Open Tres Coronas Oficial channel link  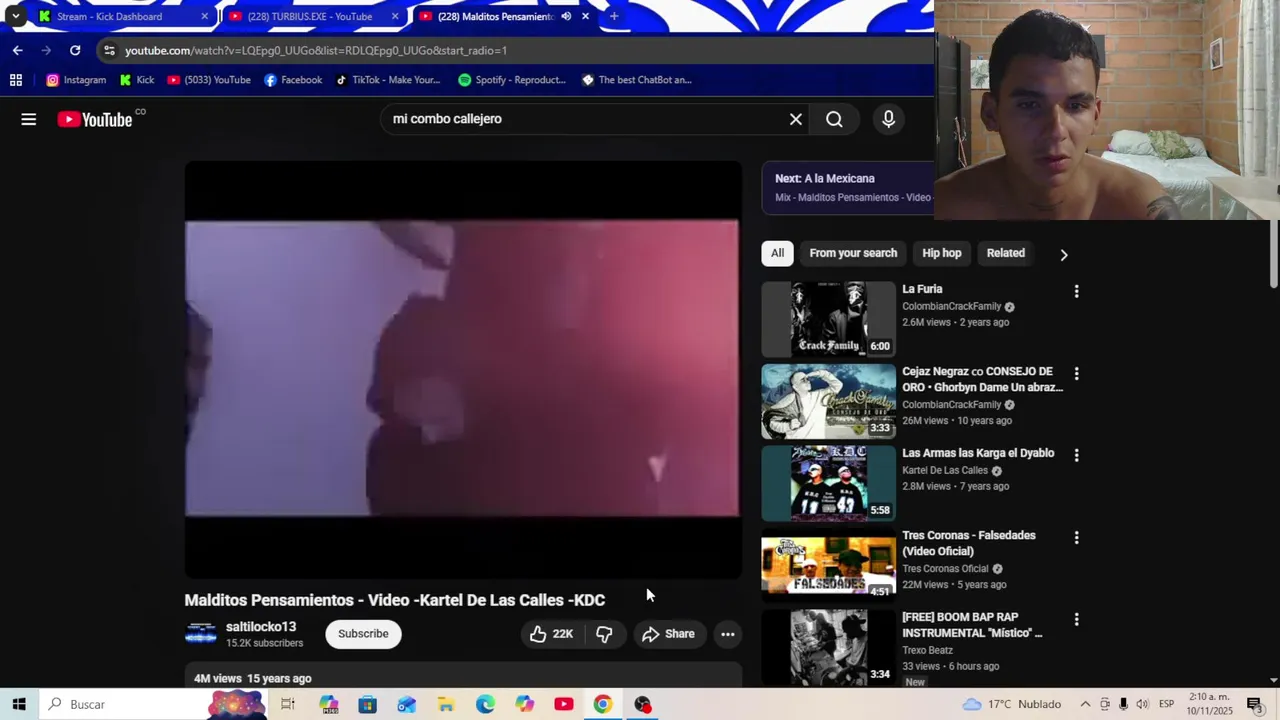pyautogui.click(x=945, y=568)
